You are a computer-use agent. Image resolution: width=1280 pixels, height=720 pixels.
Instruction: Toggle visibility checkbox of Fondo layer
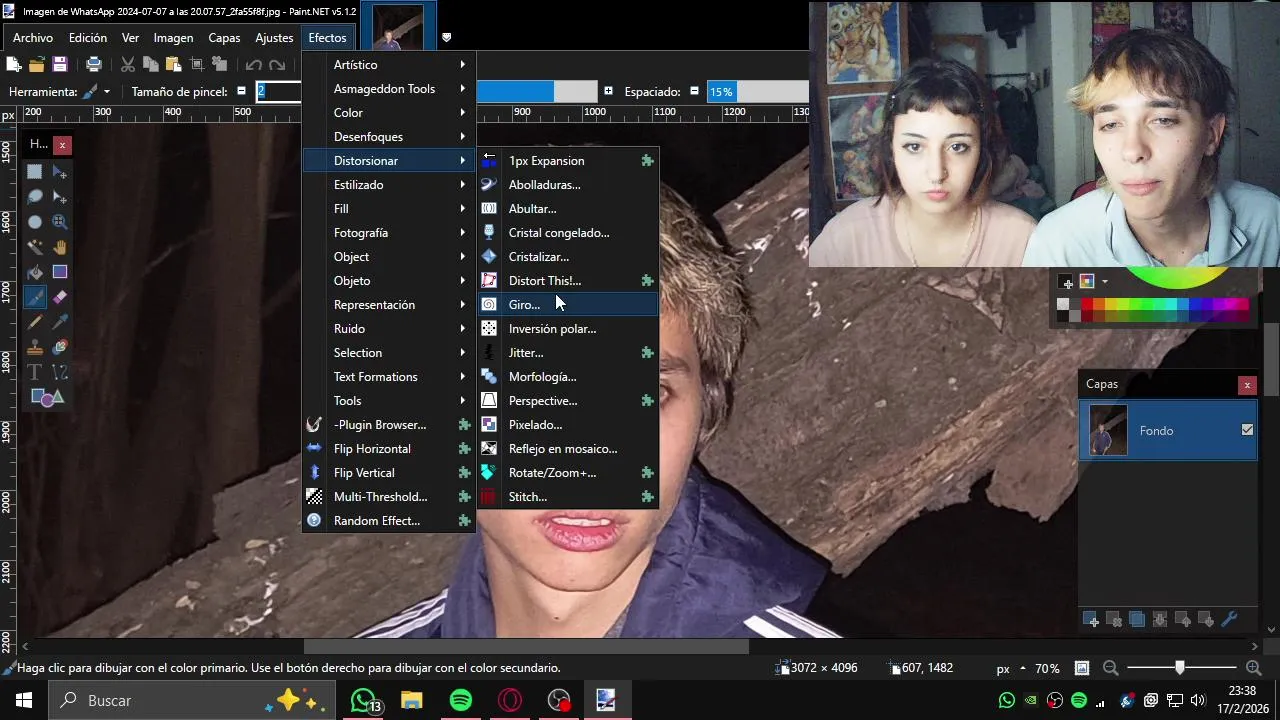click(1247, 430)
